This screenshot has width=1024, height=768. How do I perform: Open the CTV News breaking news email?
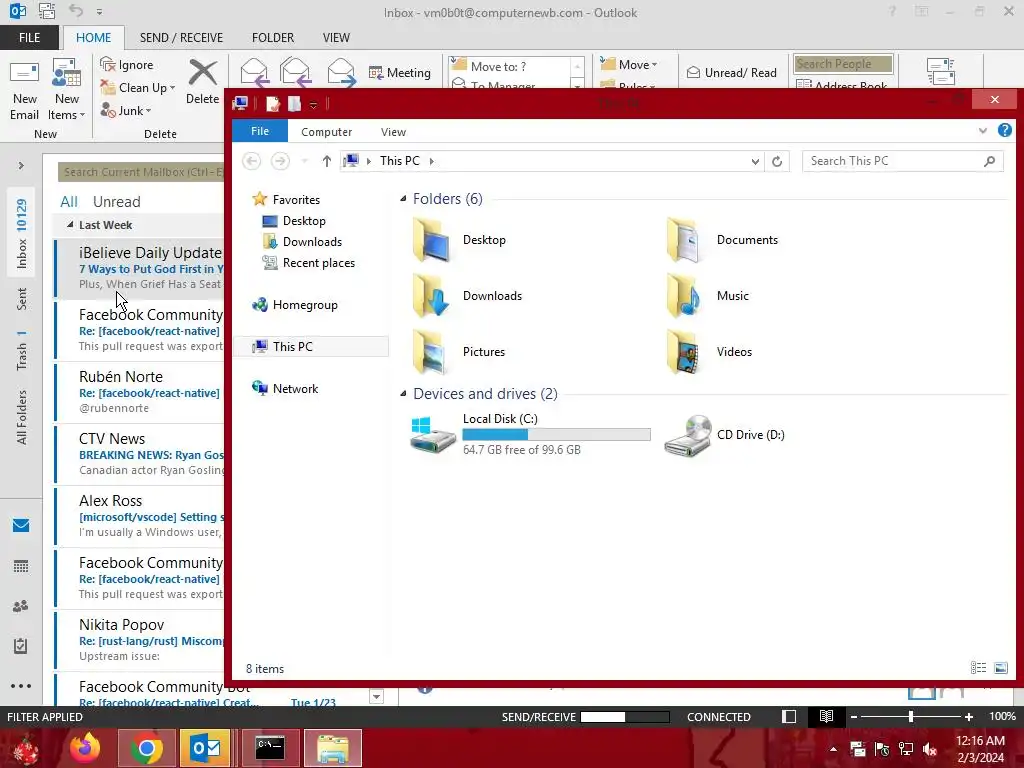[140, 454]
